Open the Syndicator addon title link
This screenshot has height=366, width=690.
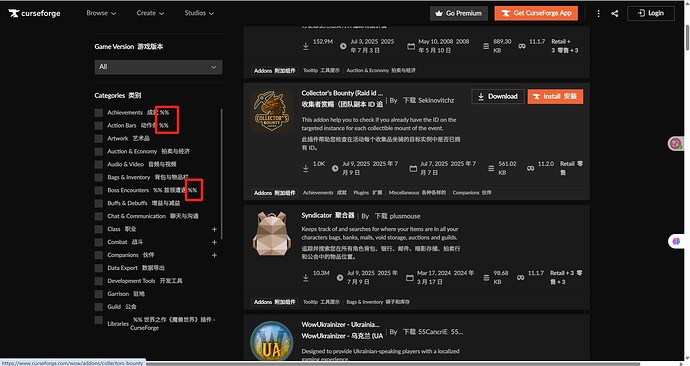pyautogui.click(x=327, y=216)
